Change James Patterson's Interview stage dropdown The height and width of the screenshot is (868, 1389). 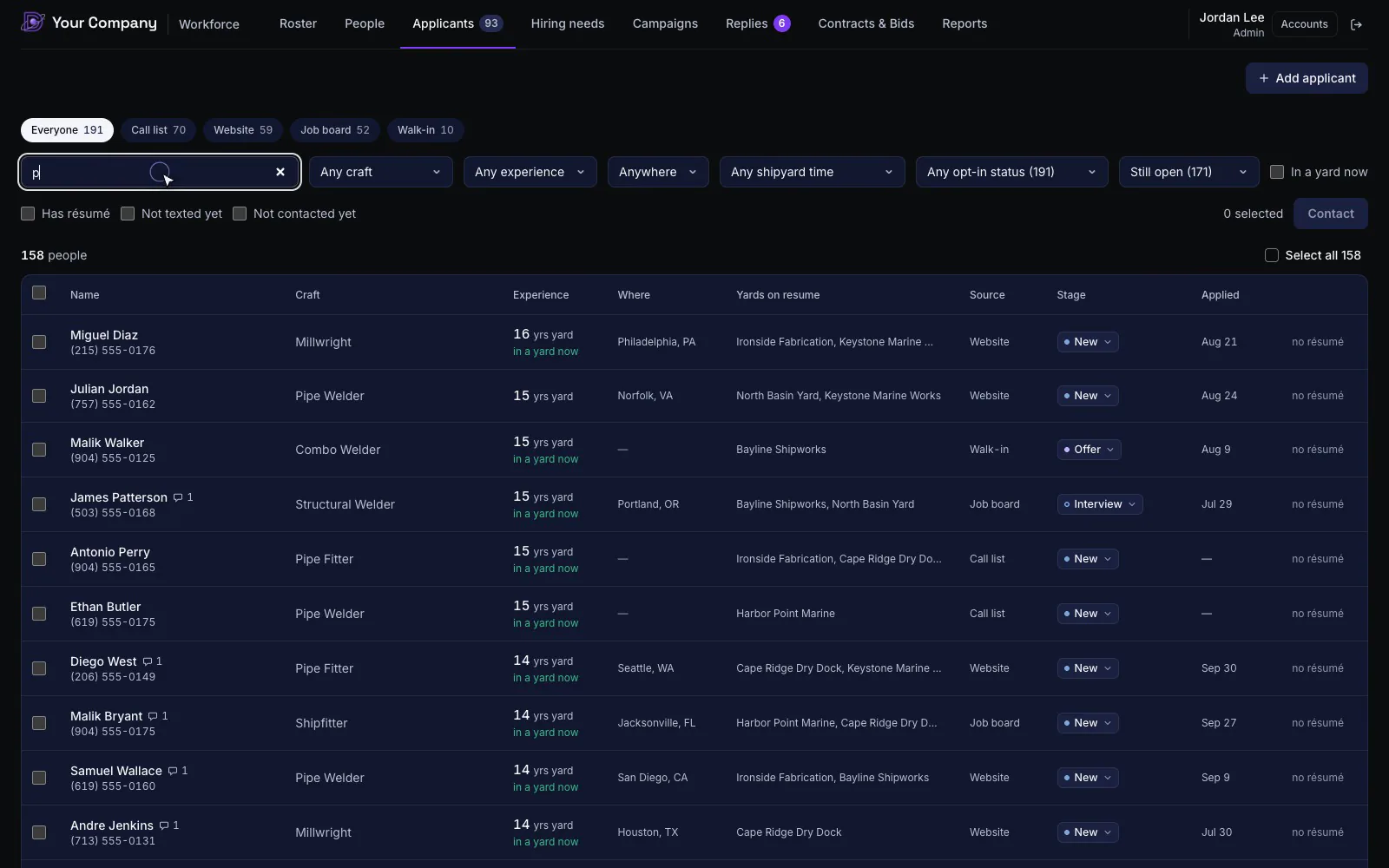tap(1100, 504)
